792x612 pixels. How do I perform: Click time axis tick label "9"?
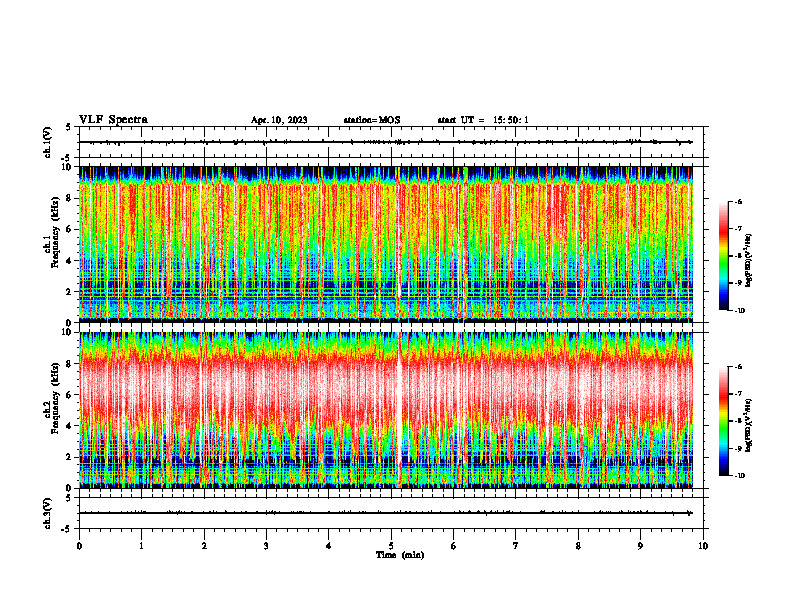pos(640,546)
